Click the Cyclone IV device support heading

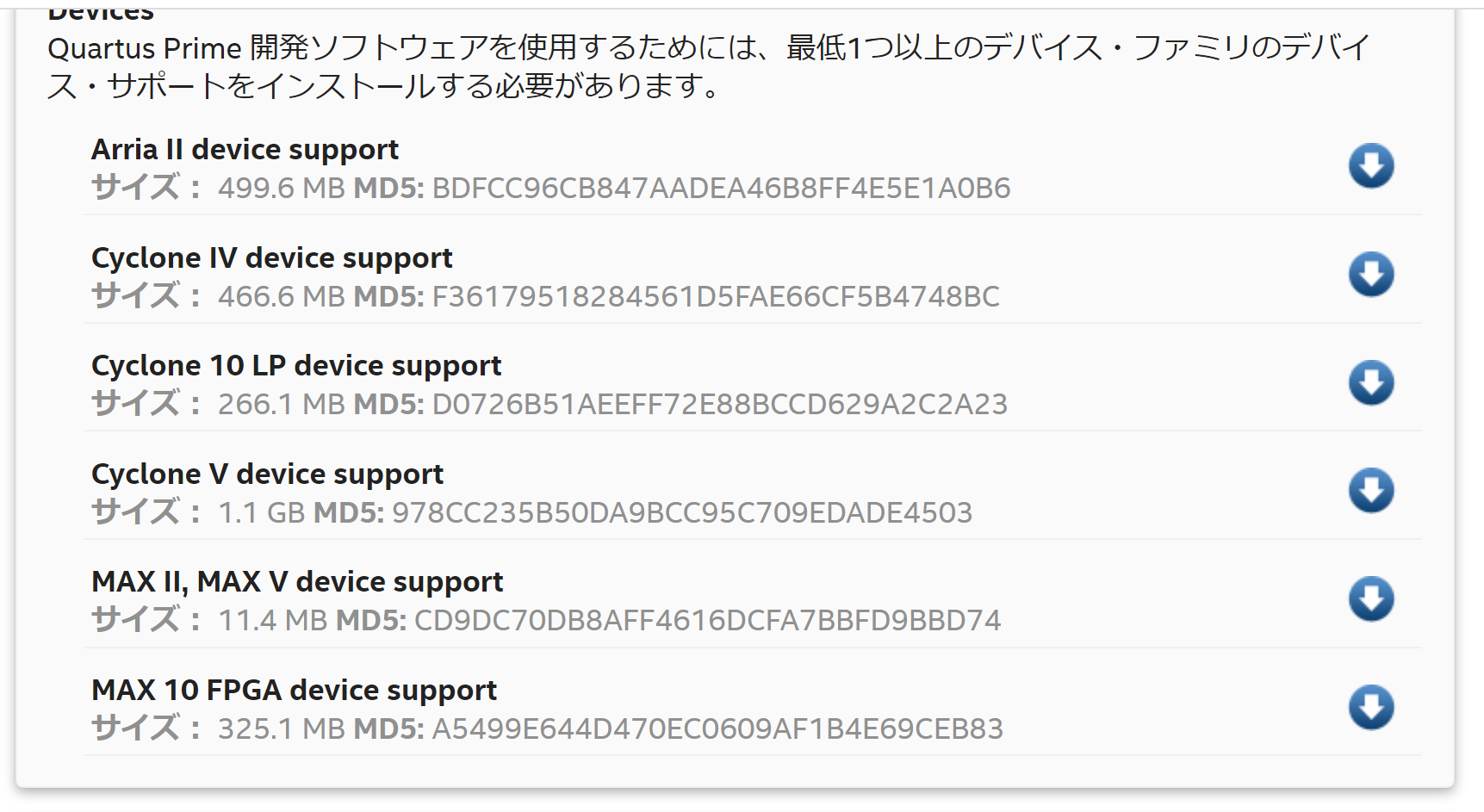click(x=272, y=257)
